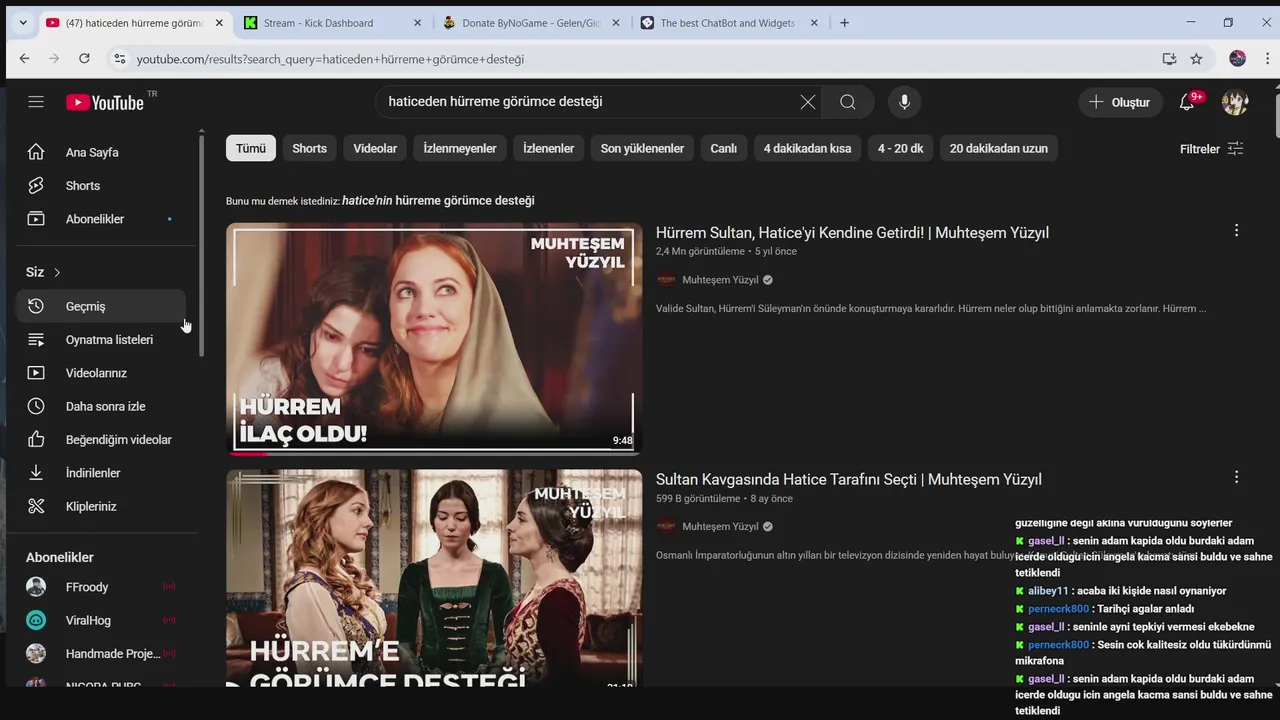This screenshot has width=1280, height=720.
Task: Clear the search box with X
Action: pos(808,102)
